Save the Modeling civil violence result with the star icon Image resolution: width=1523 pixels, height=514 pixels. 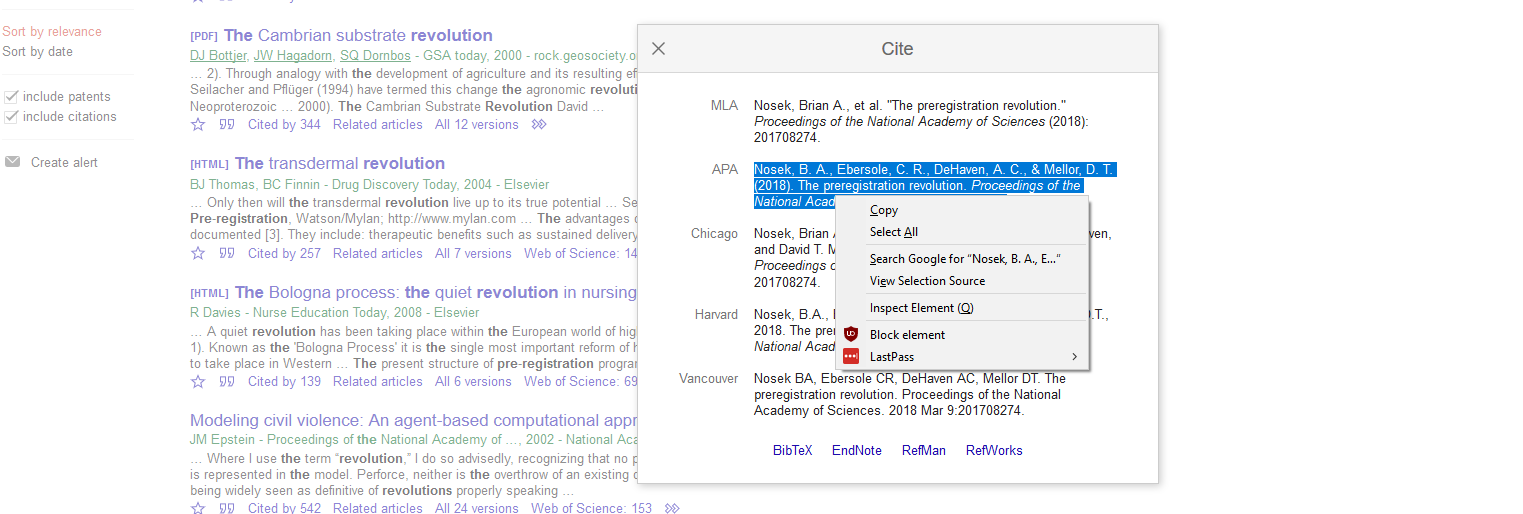pyautogui.click(x=198, y=508)
